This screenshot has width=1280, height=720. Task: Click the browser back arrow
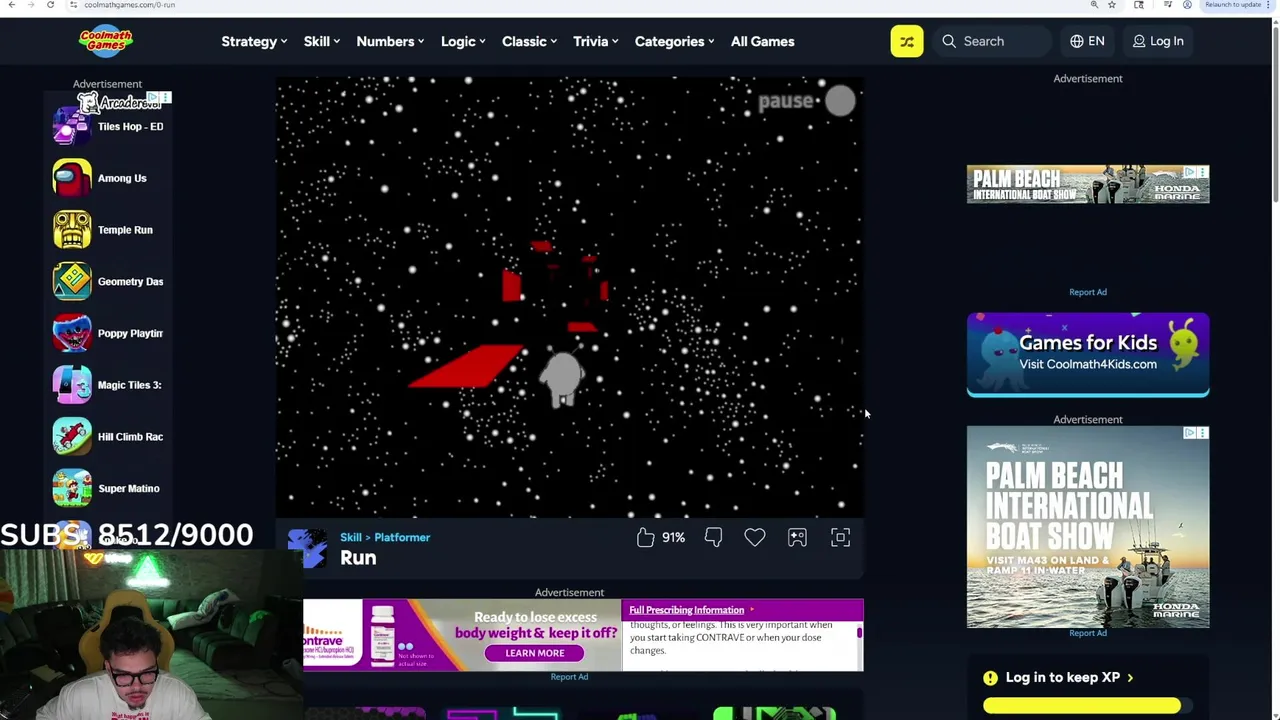11,5
